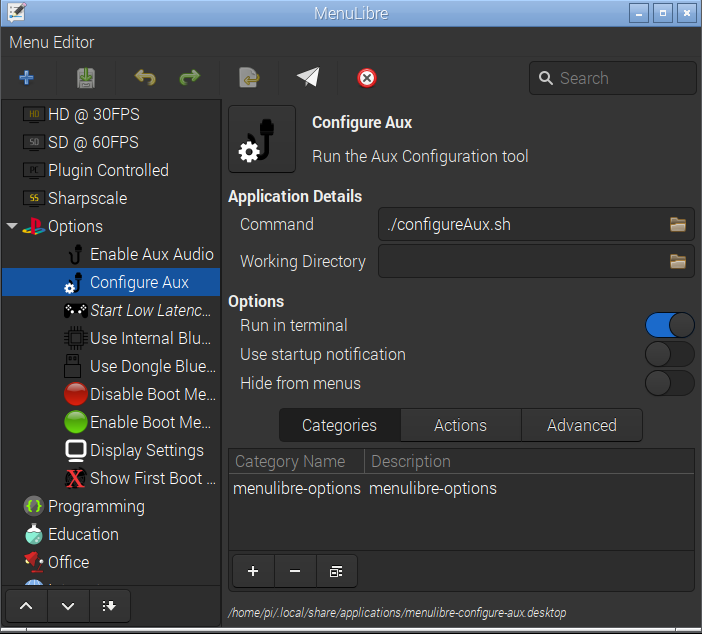Select Enable Aux Audio in the tree
This screenshot has height=634, width=702.
click(x=111, y=254)
